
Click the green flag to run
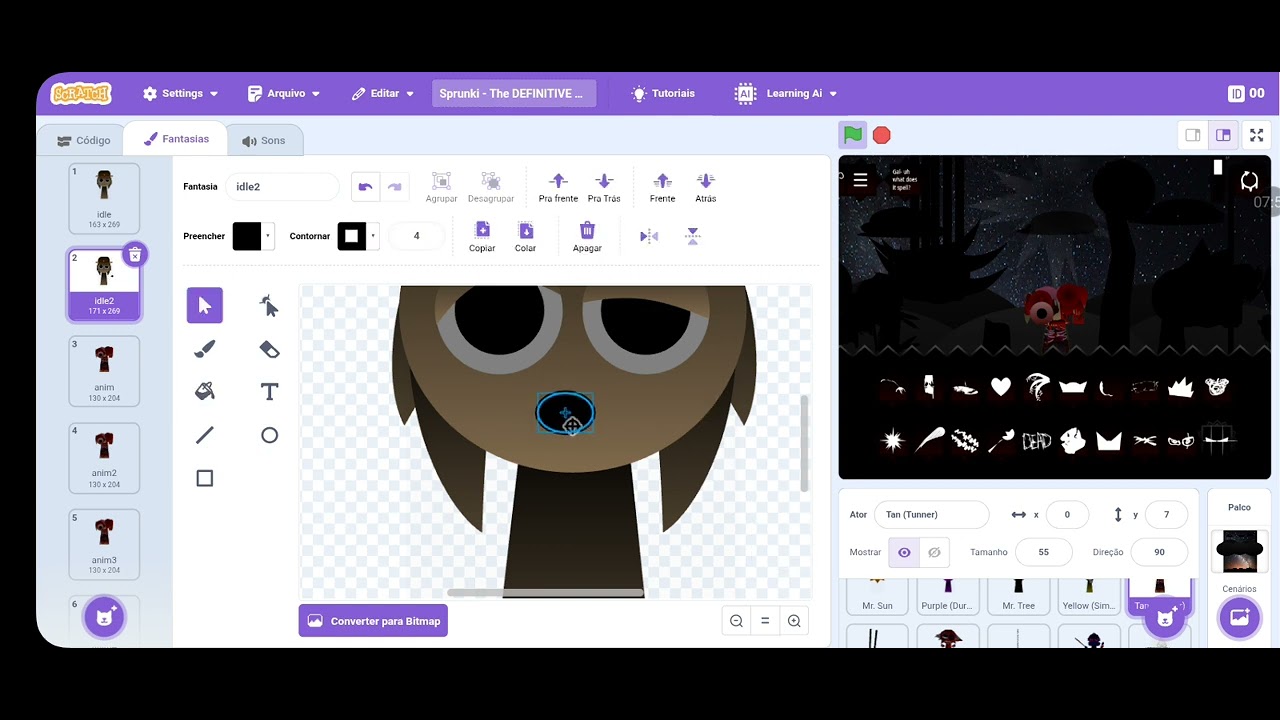(x=852, y=135)
